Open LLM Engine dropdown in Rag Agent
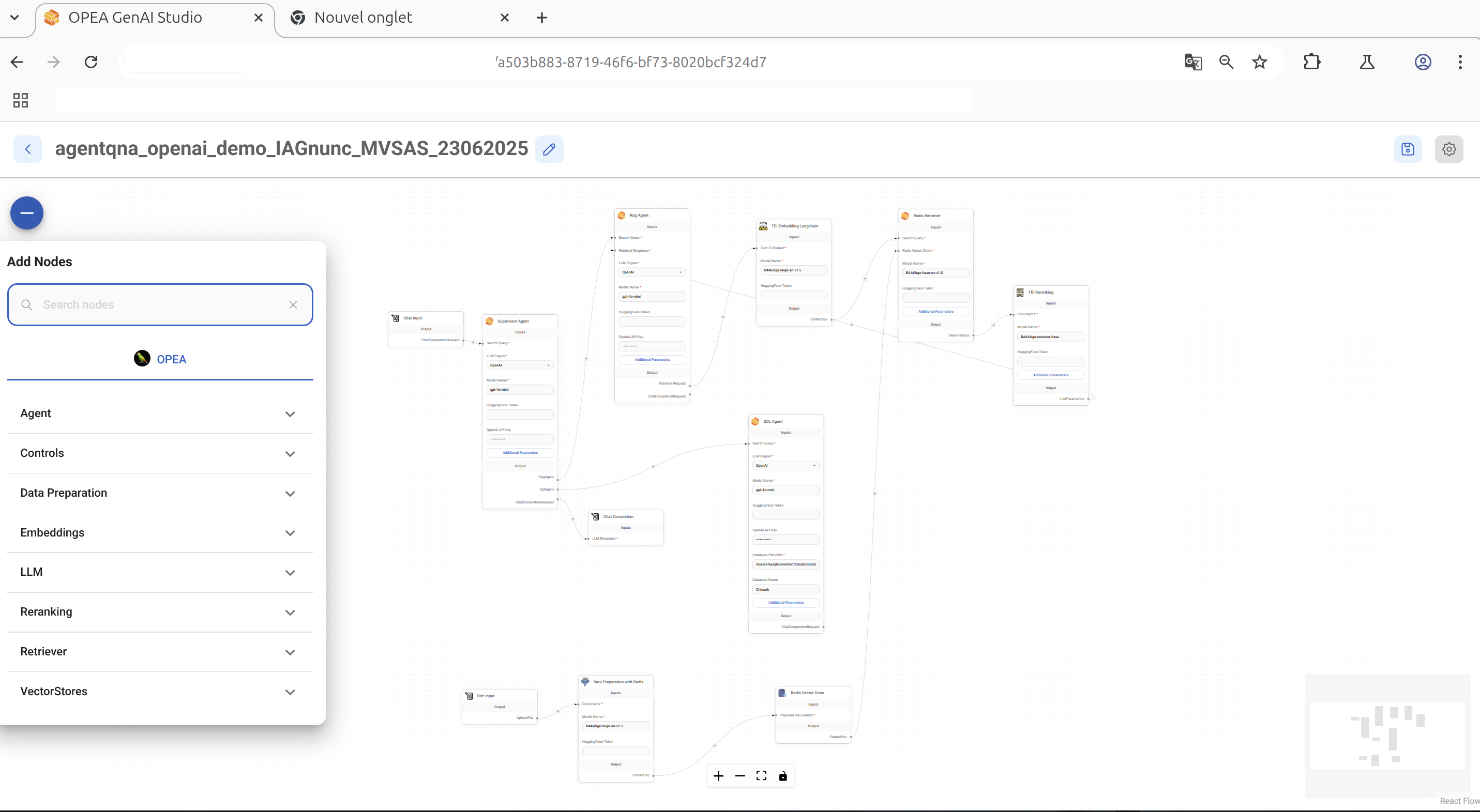The height and width of the screenshot is (812, 1480). click(652, 272)
